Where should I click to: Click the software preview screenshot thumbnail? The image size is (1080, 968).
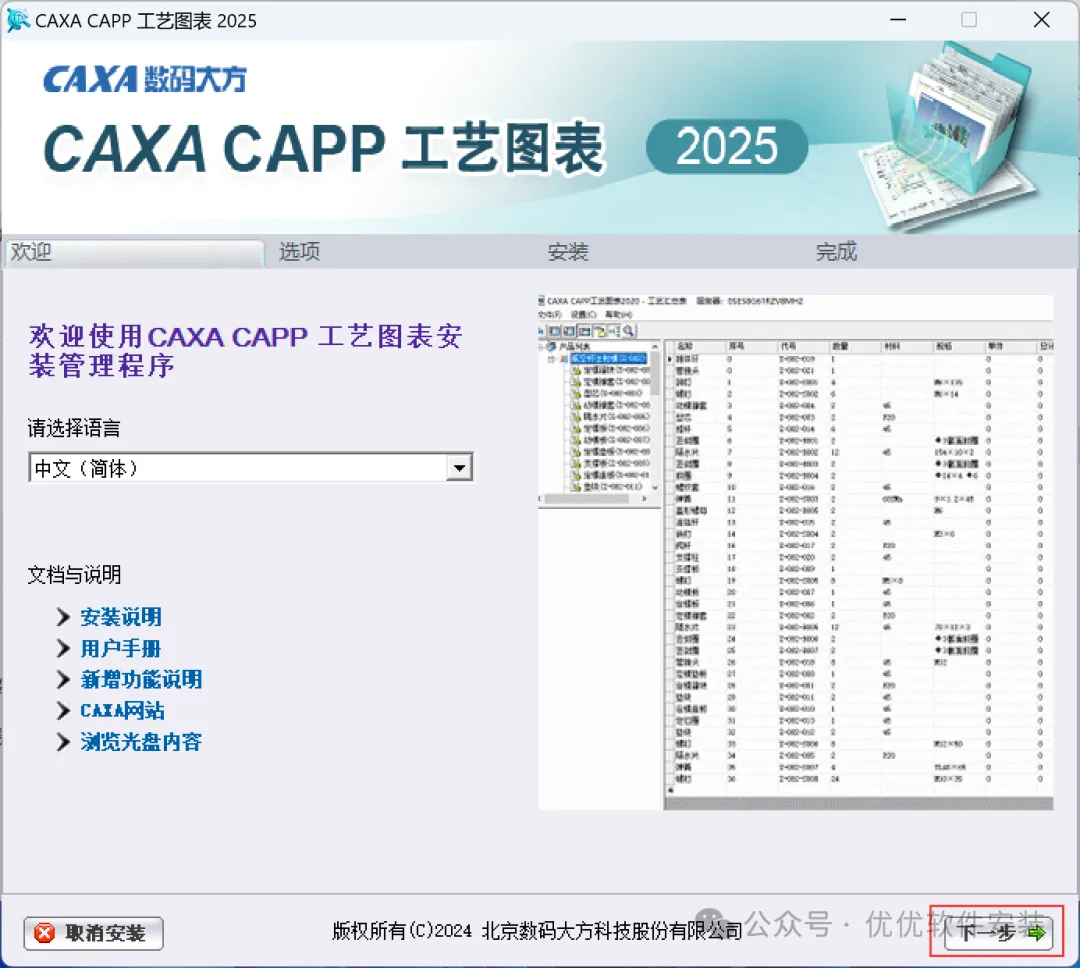coord(796,552)
